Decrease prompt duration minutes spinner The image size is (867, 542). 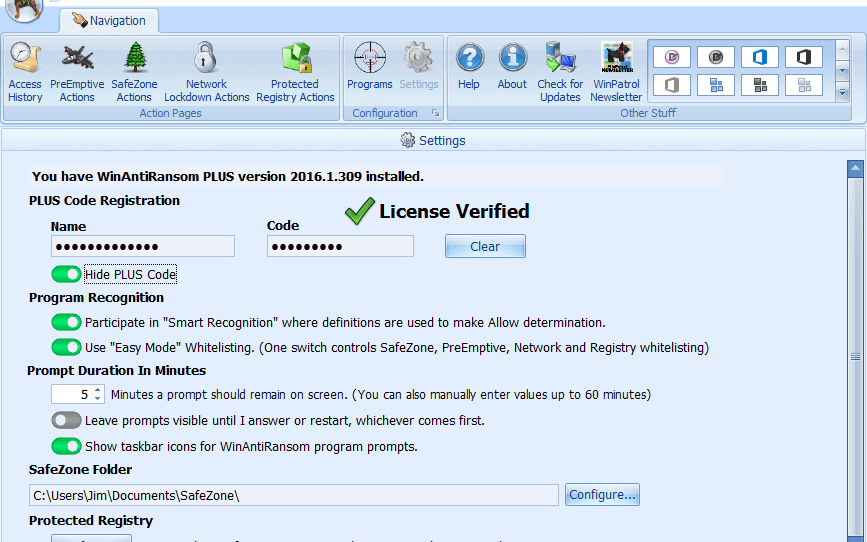coord(98,398)
